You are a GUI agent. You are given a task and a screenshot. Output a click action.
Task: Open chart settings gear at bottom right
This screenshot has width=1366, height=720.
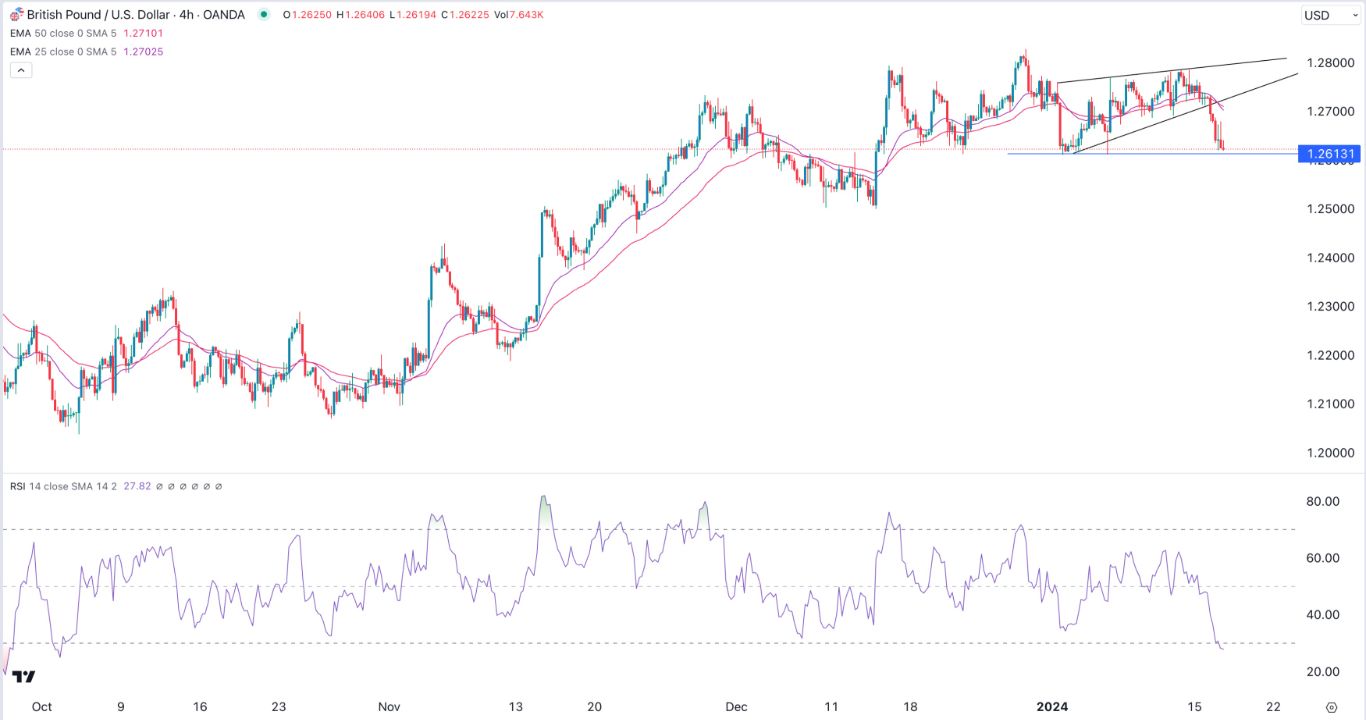(1331, 706)
